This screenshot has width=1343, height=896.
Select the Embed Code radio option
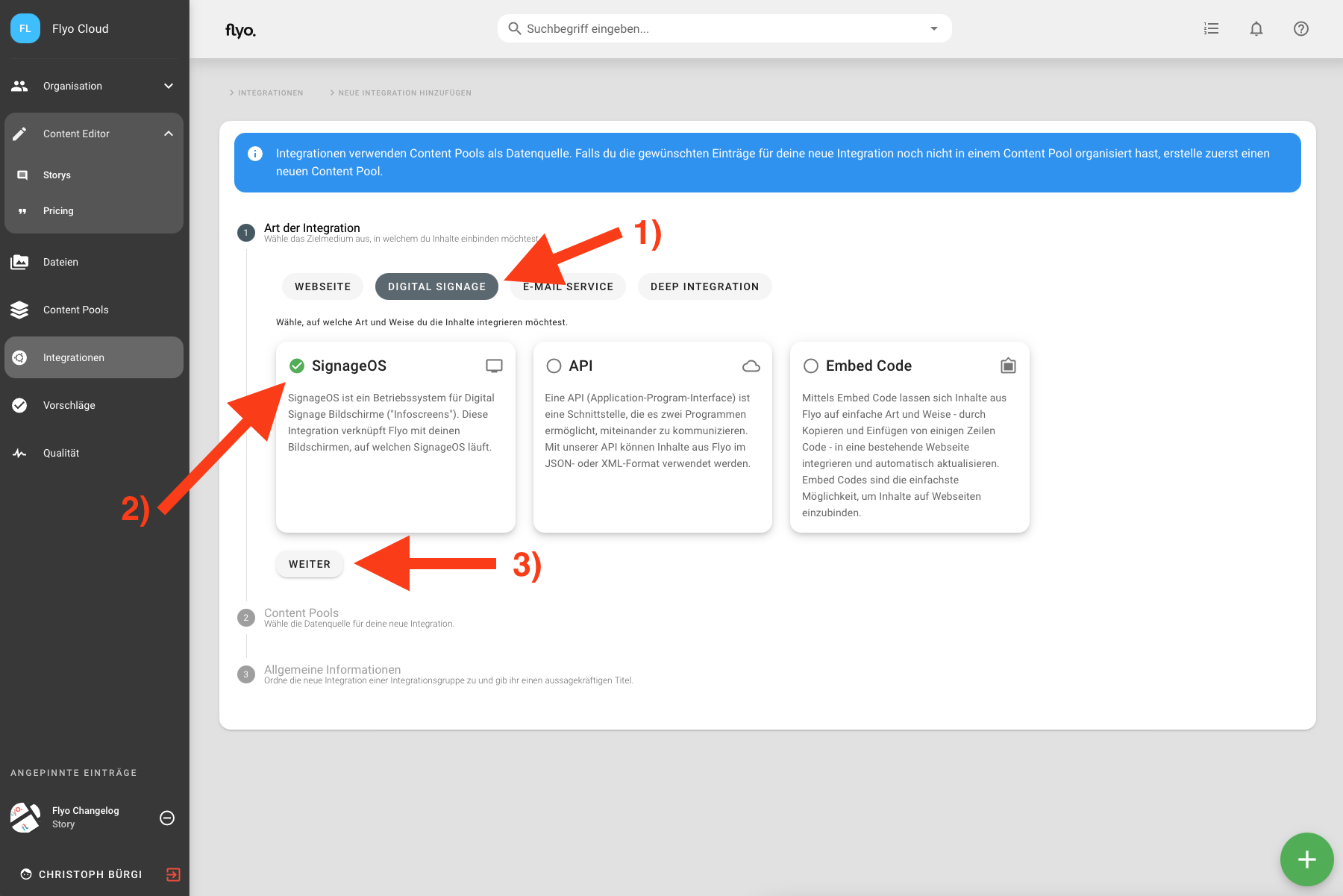tap(811, 366)
